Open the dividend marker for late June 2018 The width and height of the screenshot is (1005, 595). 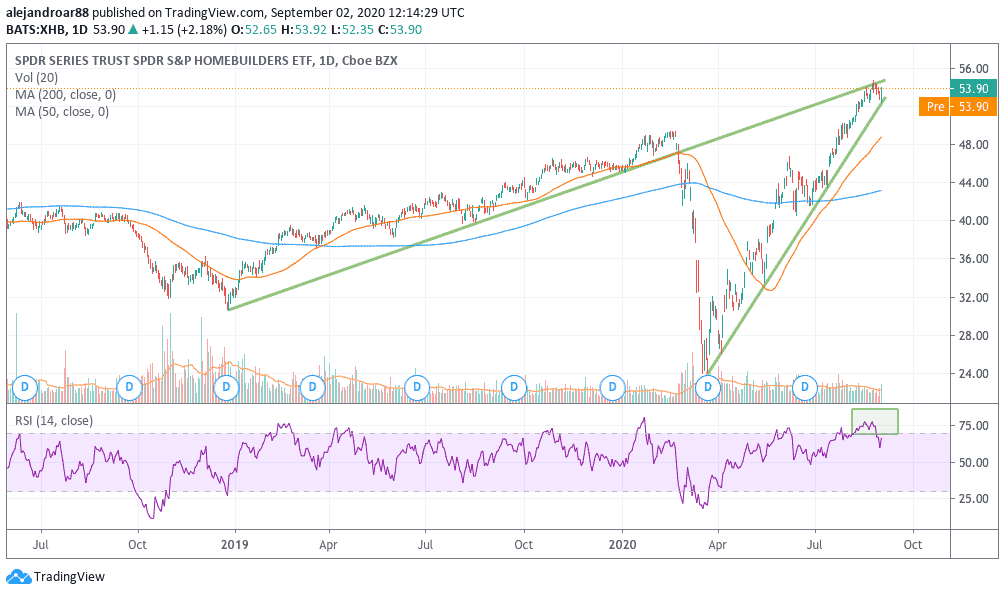point(26,387)
